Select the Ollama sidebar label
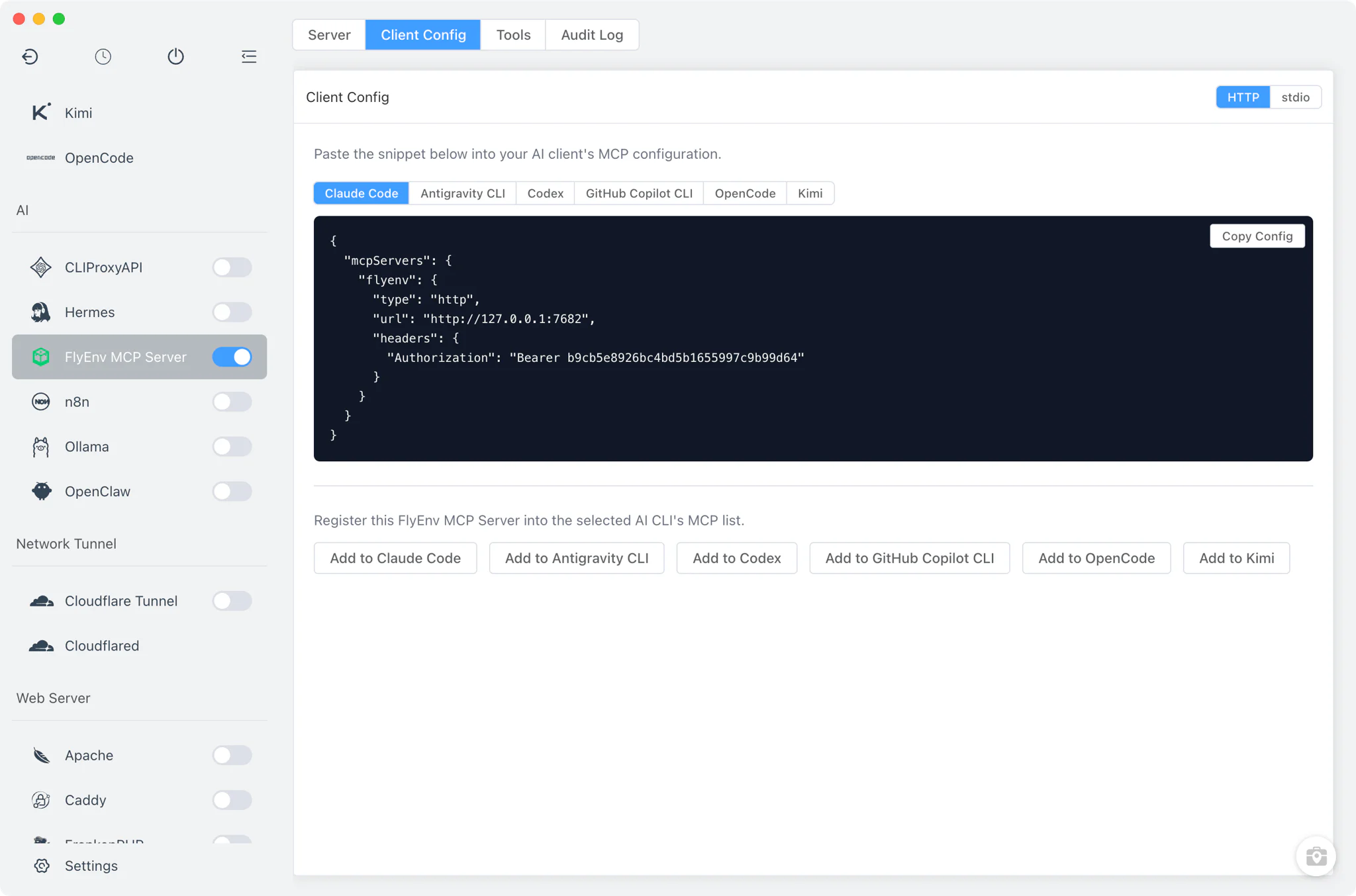The image size is (1356, 896). coord(87,447)
